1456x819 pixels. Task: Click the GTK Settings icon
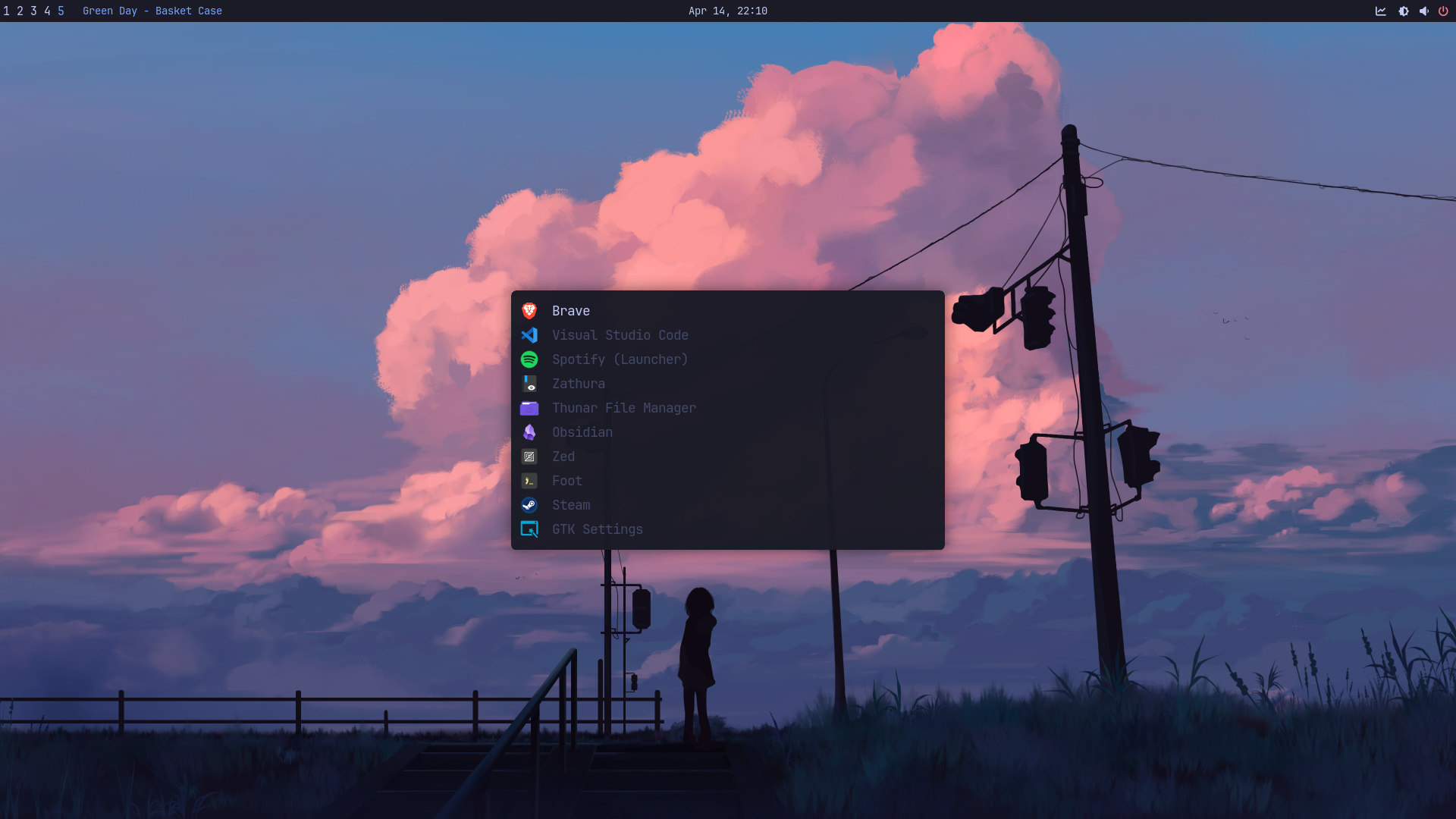point(530,529)
